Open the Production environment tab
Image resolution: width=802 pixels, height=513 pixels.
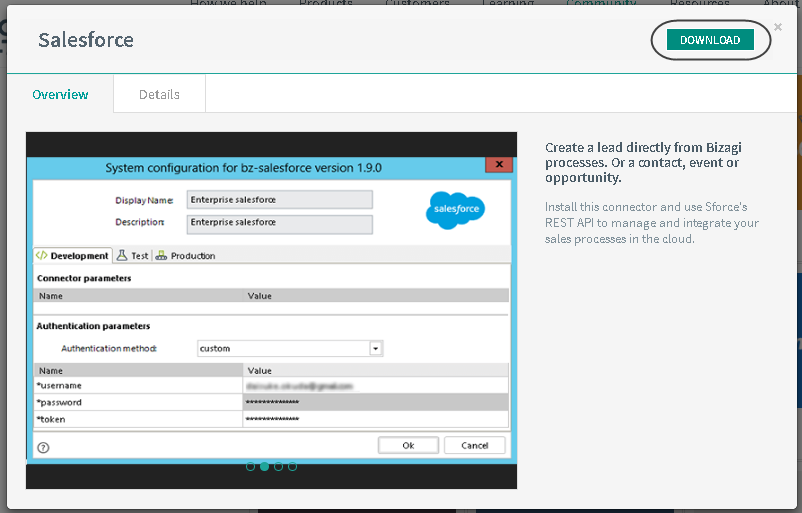tap(185, 255)
